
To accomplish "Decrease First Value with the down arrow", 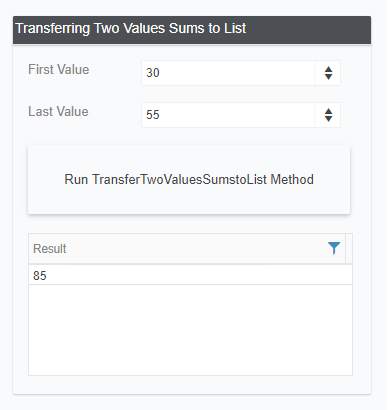I will (328, 77).
